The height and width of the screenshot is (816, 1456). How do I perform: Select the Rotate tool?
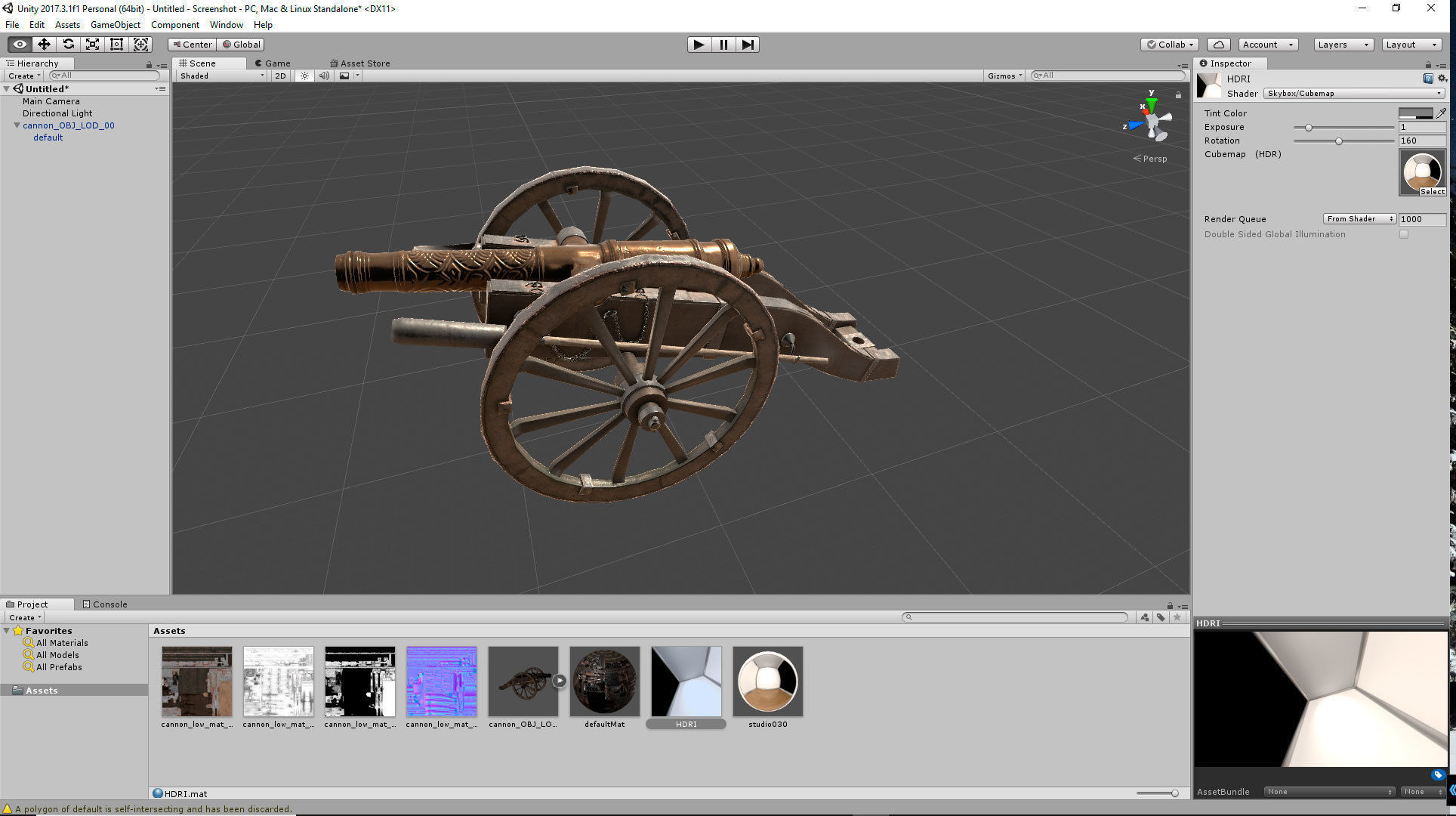coord(68,44)
